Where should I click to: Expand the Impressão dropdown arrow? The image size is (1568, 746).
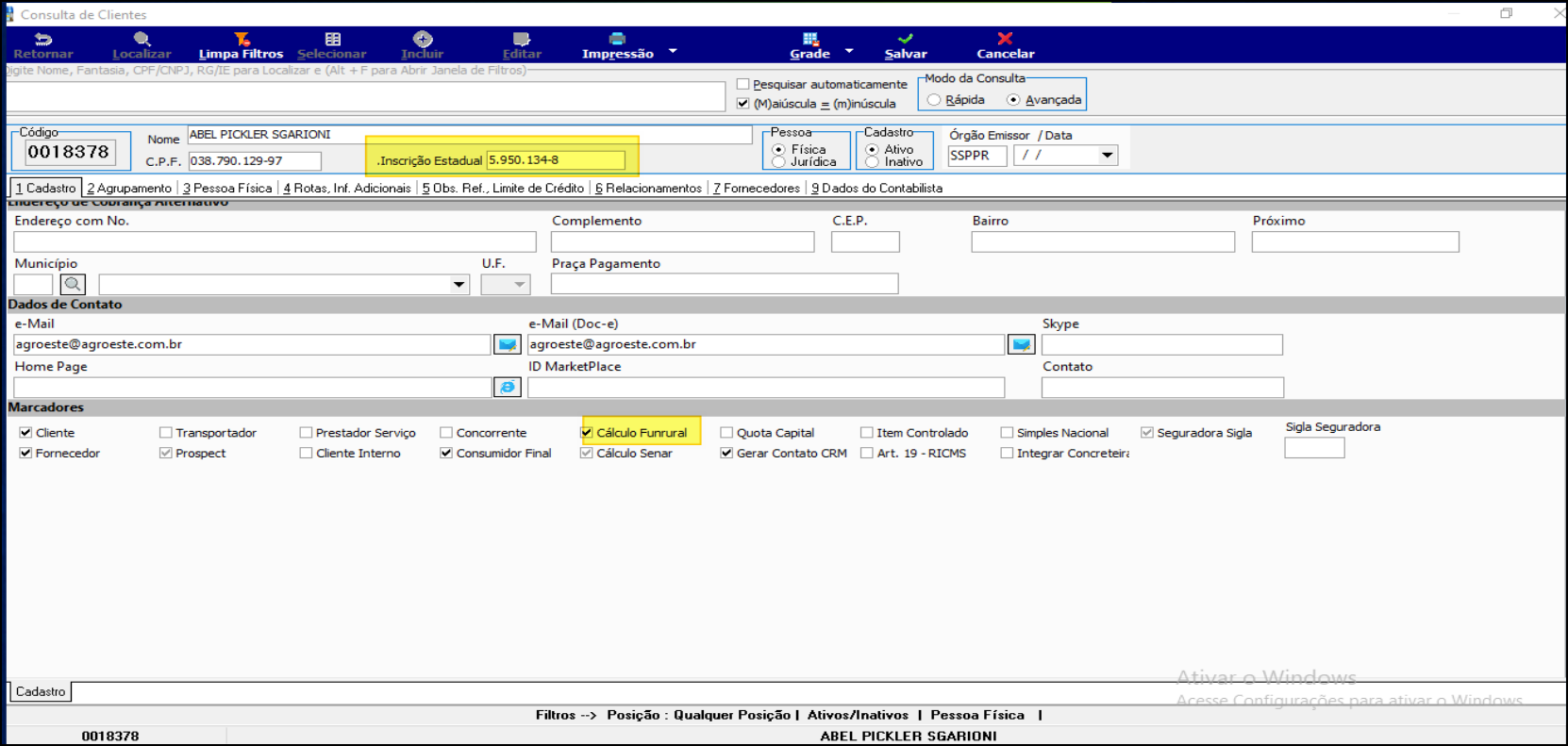click(673, 51)
